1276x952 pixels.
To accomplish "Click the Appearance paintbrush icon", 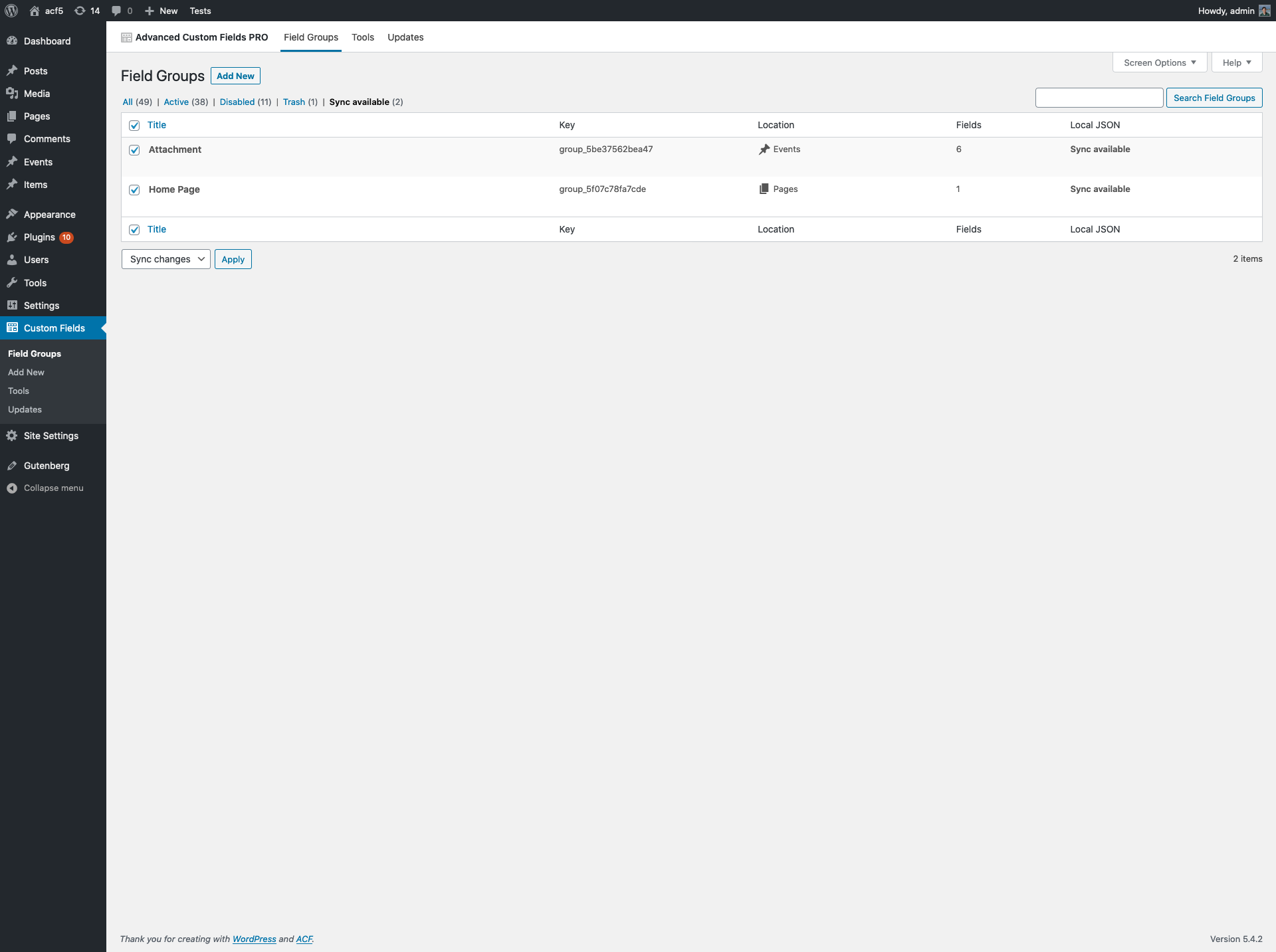I will [12, 215].
